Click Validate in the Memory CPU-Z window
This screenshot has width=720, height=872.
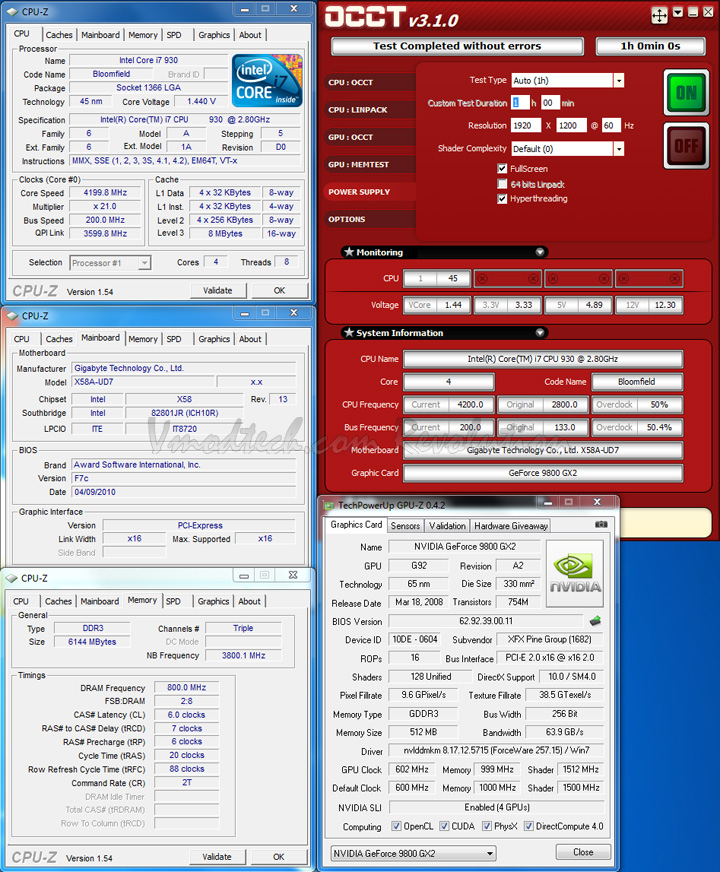point(217,857)
